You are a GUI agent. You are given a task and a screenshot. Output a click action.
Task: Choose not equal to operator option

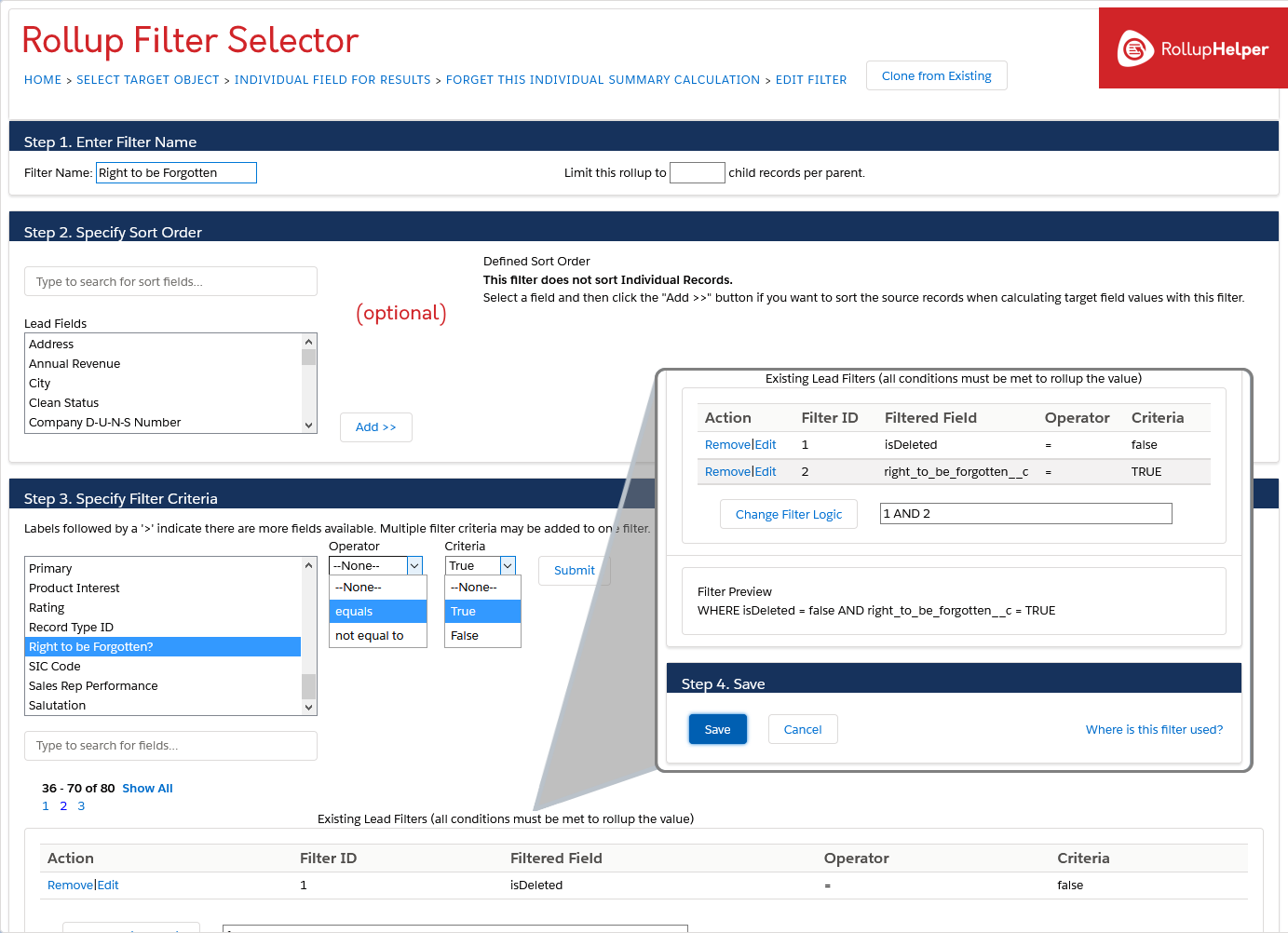click(x=378, y=636)
